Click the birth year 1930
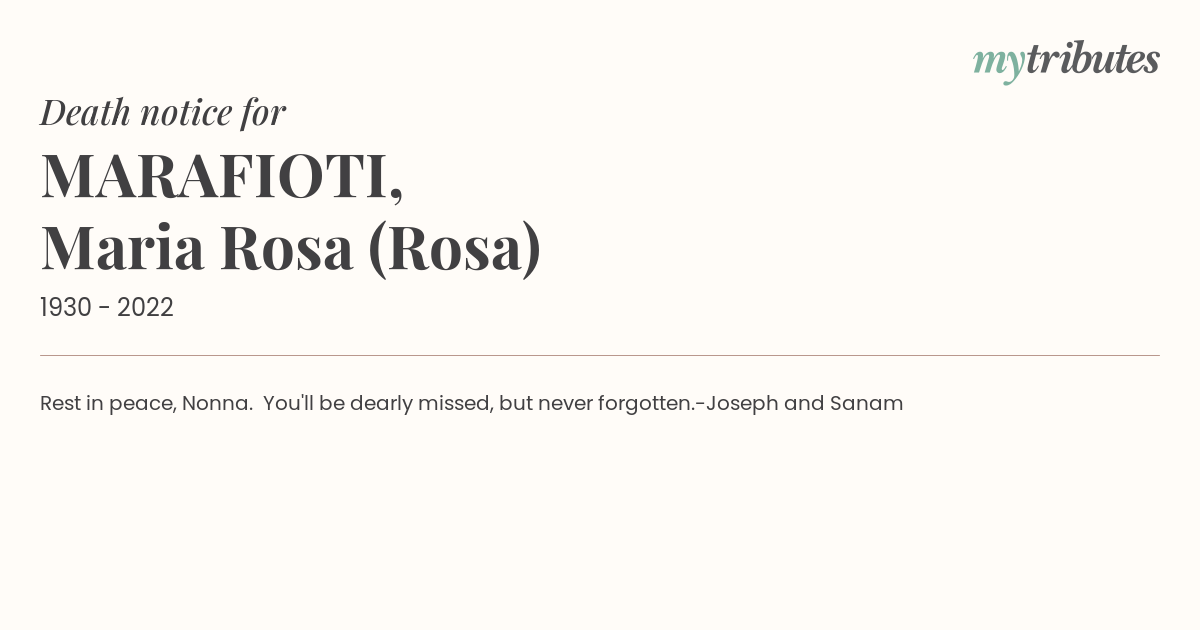 pyautogui.click(x=66, y=307)
